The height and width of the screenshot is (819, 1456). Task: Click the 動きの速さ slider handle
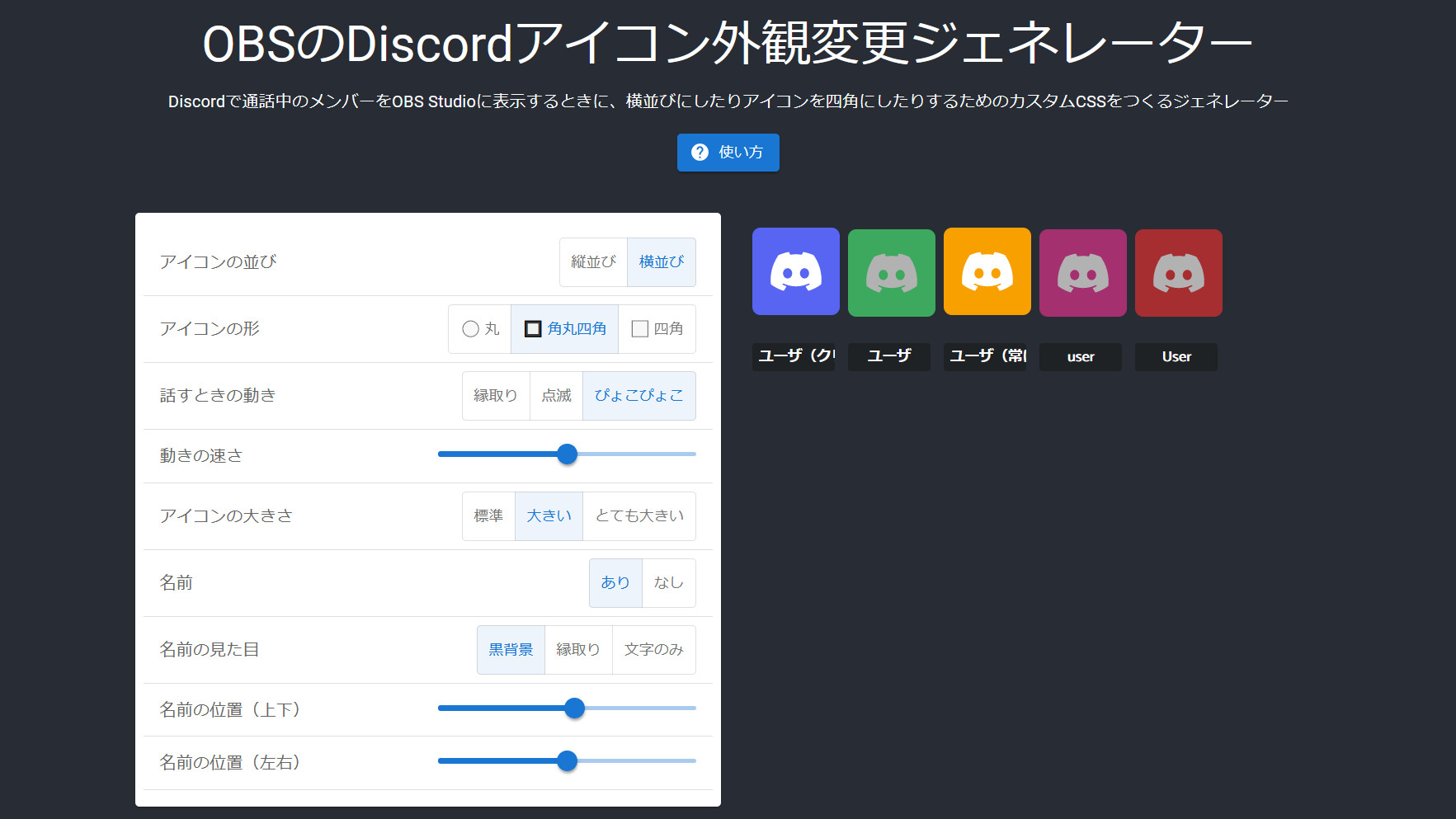[567, 454]
